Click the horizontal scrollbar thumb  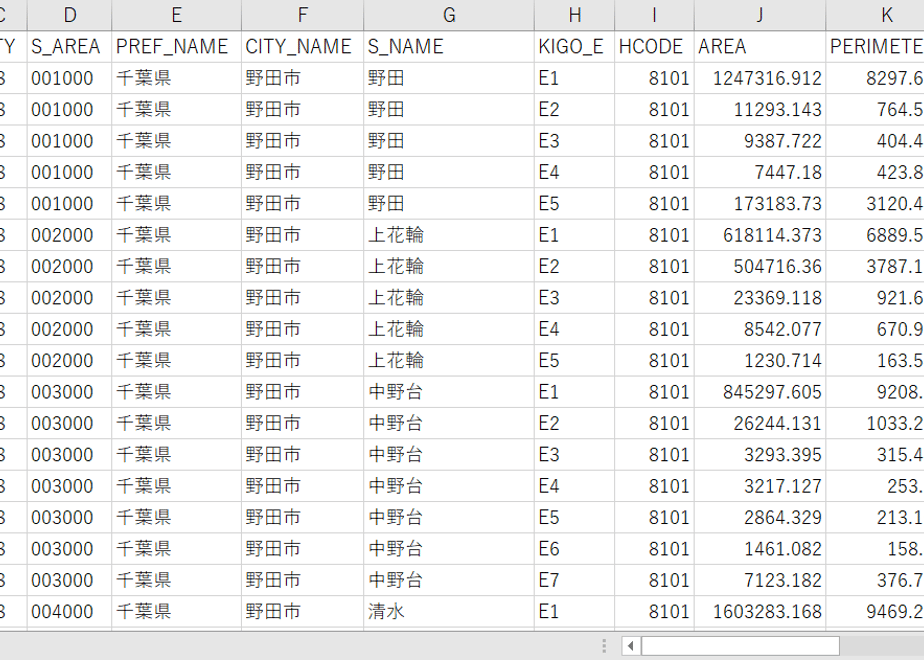[740, 646]
